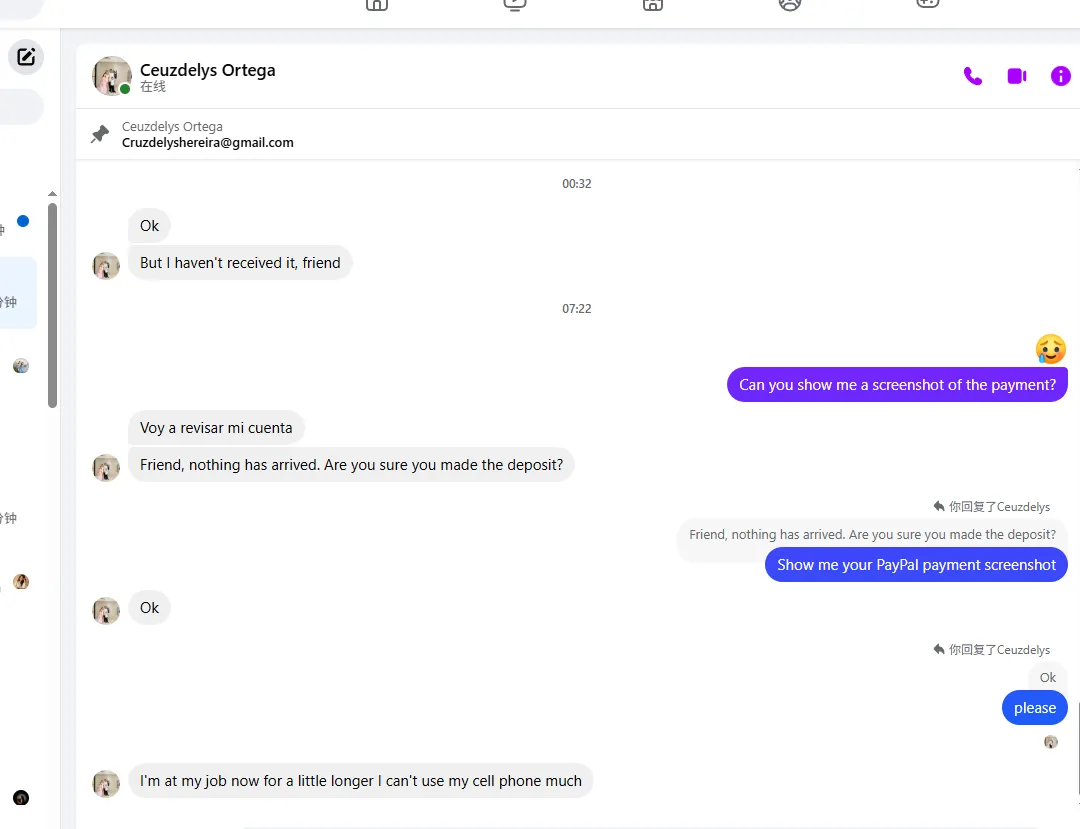
Task: Click the Home icon in top navigation
Action: [x=377, y=4]
